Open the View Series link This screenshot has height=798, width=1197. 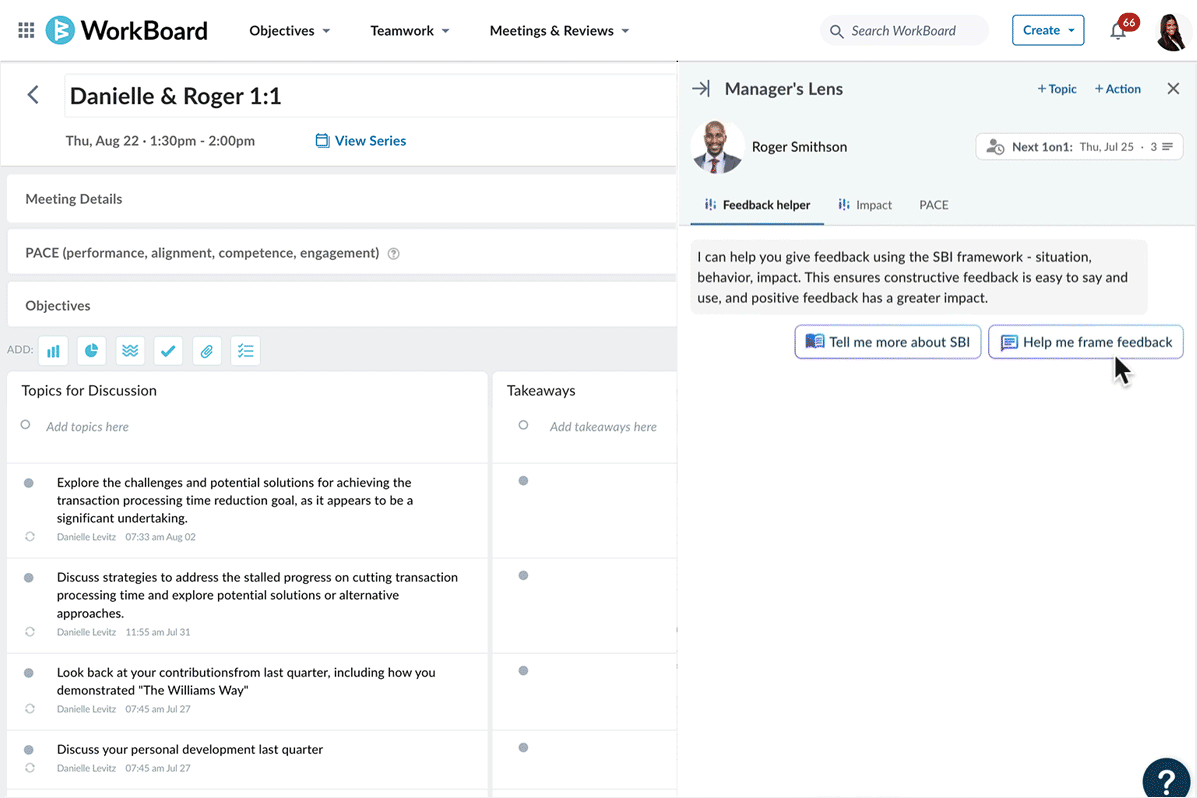[360, 141]
